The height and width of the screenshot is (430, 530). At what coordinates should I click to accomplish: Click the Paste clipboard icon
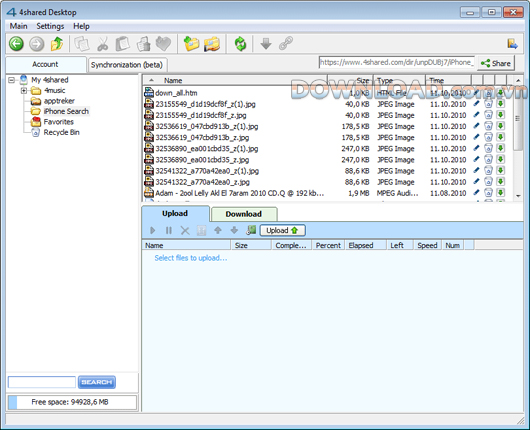tap(122, 44)
